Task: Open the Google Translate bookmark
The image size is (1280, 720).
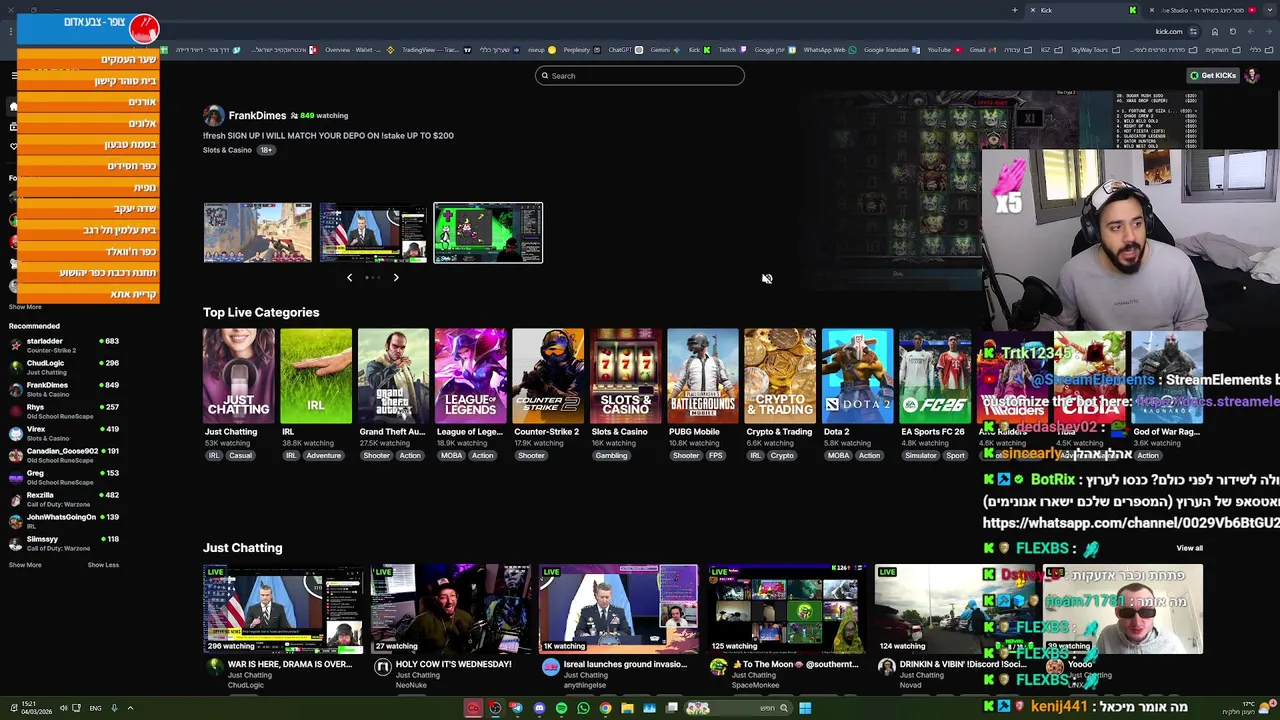Action: click(881, 50)
